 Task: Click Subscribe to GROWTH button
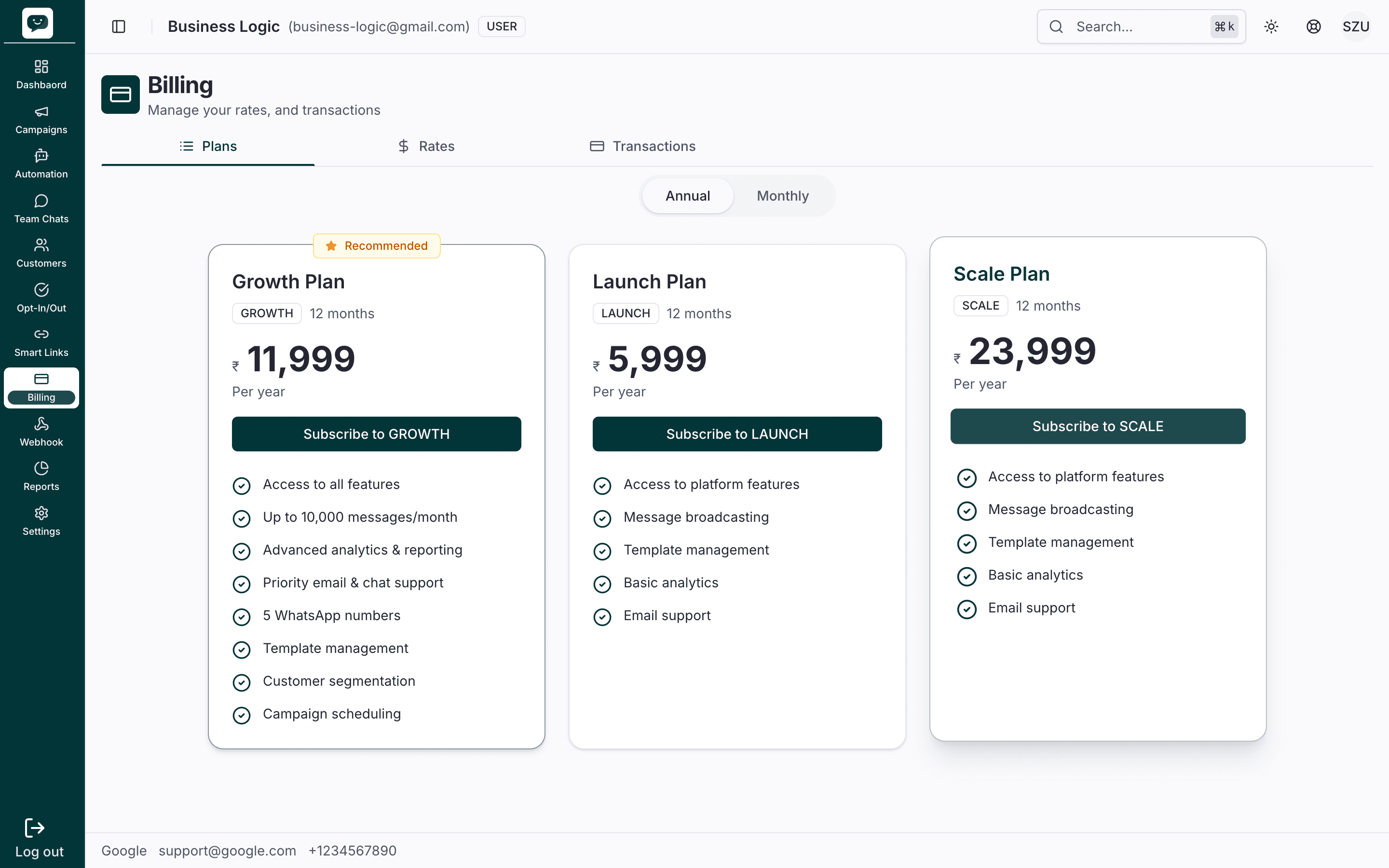tap(377, 434)
